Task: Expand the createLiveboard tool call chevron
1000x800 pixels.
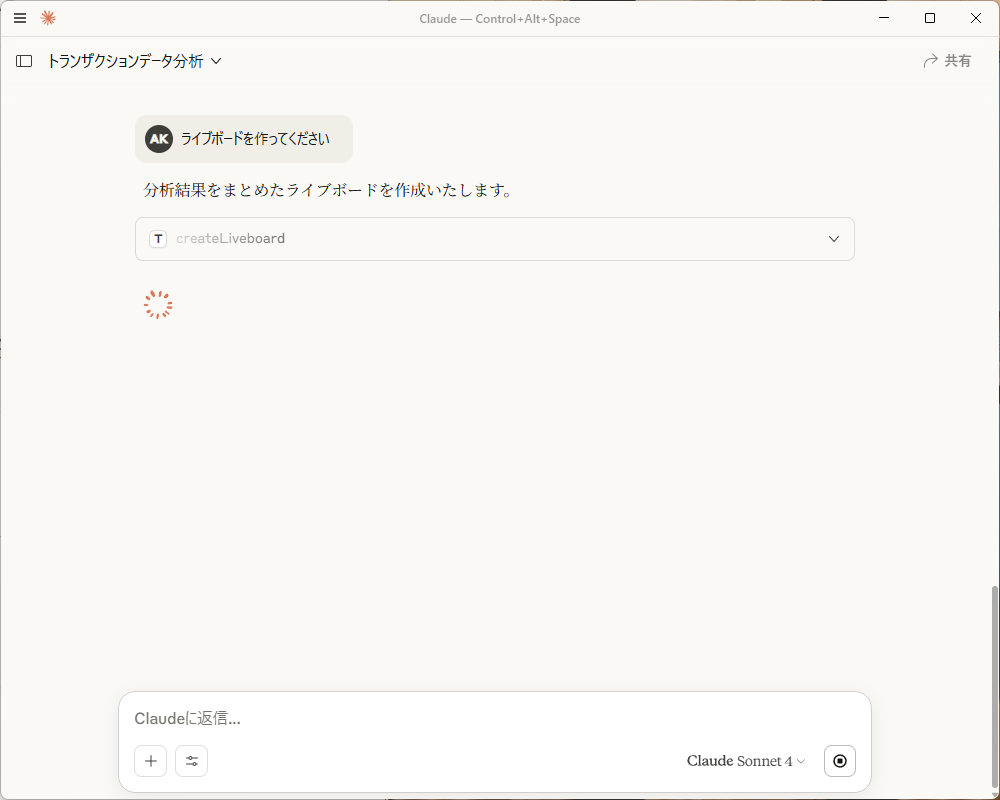Action: click(834, 239)
